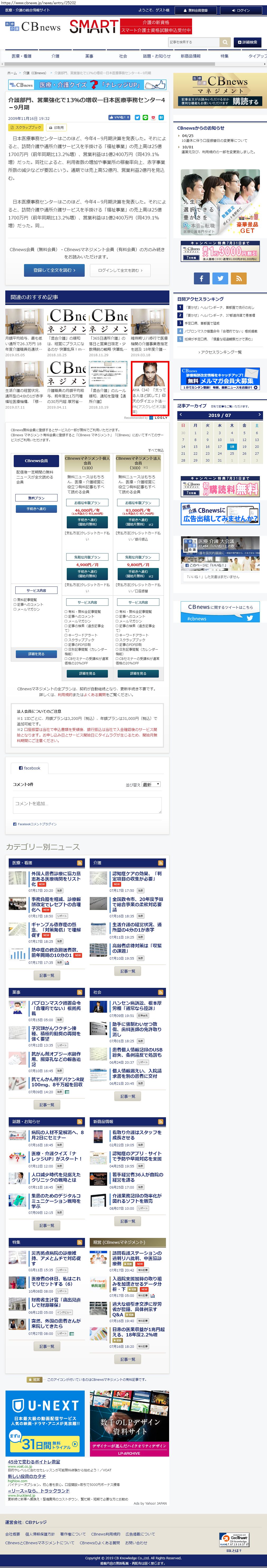Click RSS icon in 話題・お知らせ category header
267x1568 pixels.
coord(80,1122)
